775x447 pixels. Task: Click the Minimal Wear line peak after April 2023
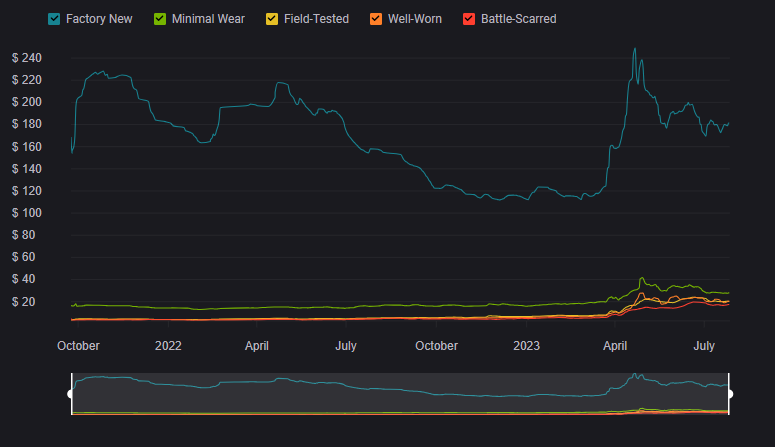point(642,278)
